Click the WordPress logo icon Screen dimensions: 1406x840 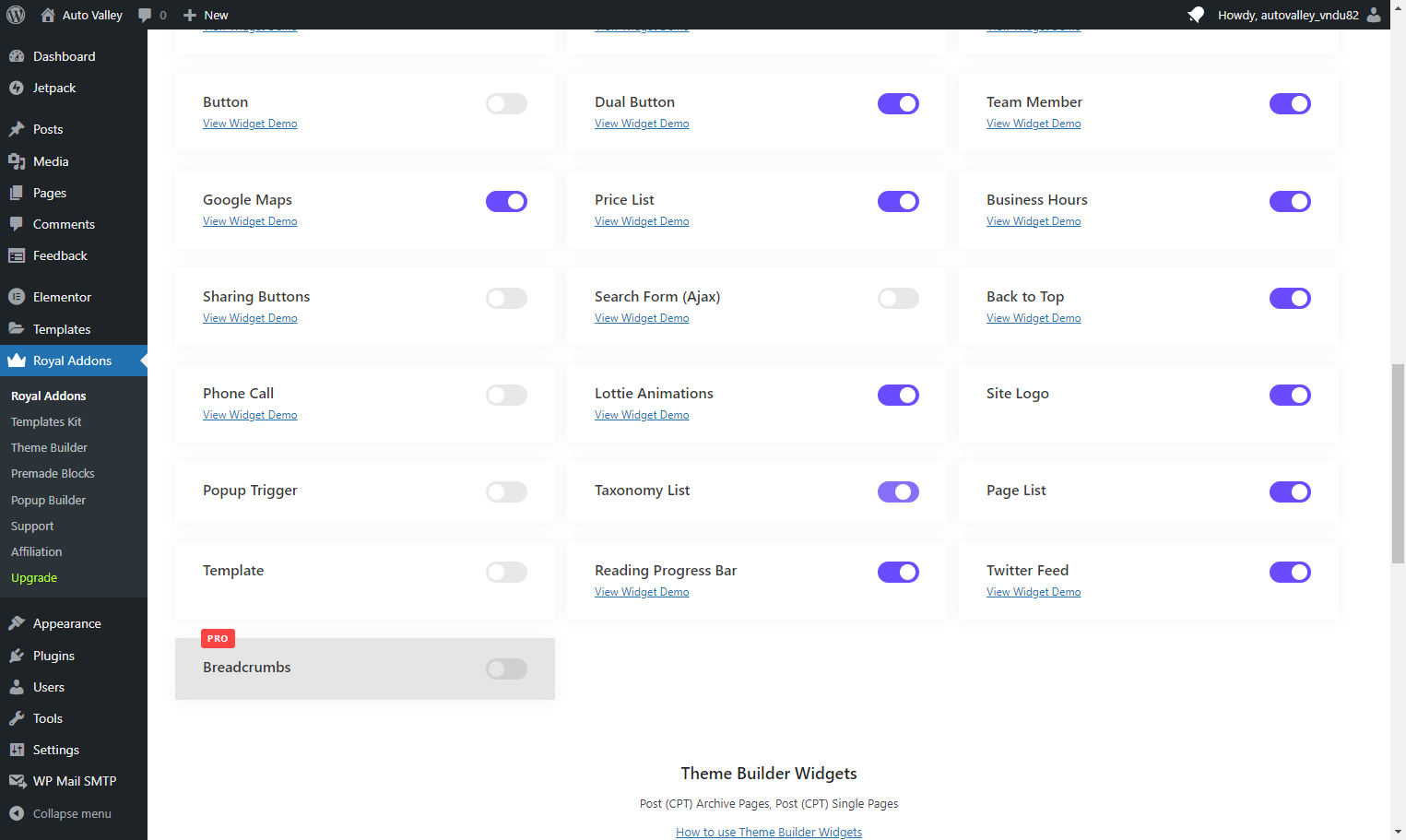click(16, 15)
